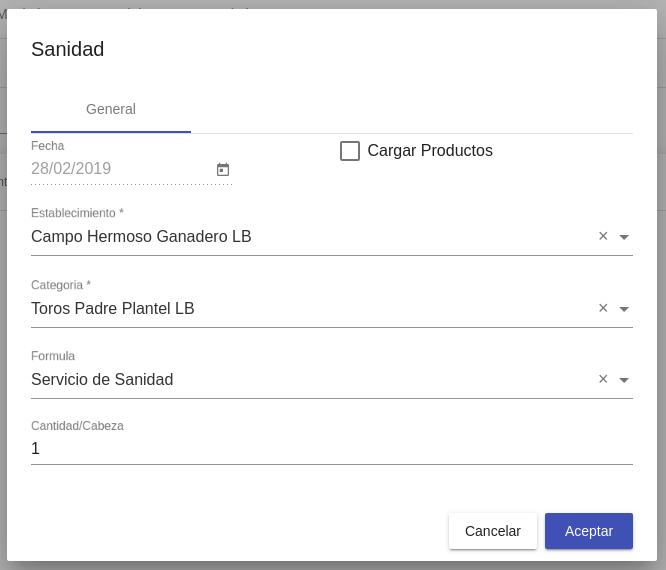666x570 pixels.
Task: Click the Servicio de Sanidad value
Action: [x=102, y=380]
